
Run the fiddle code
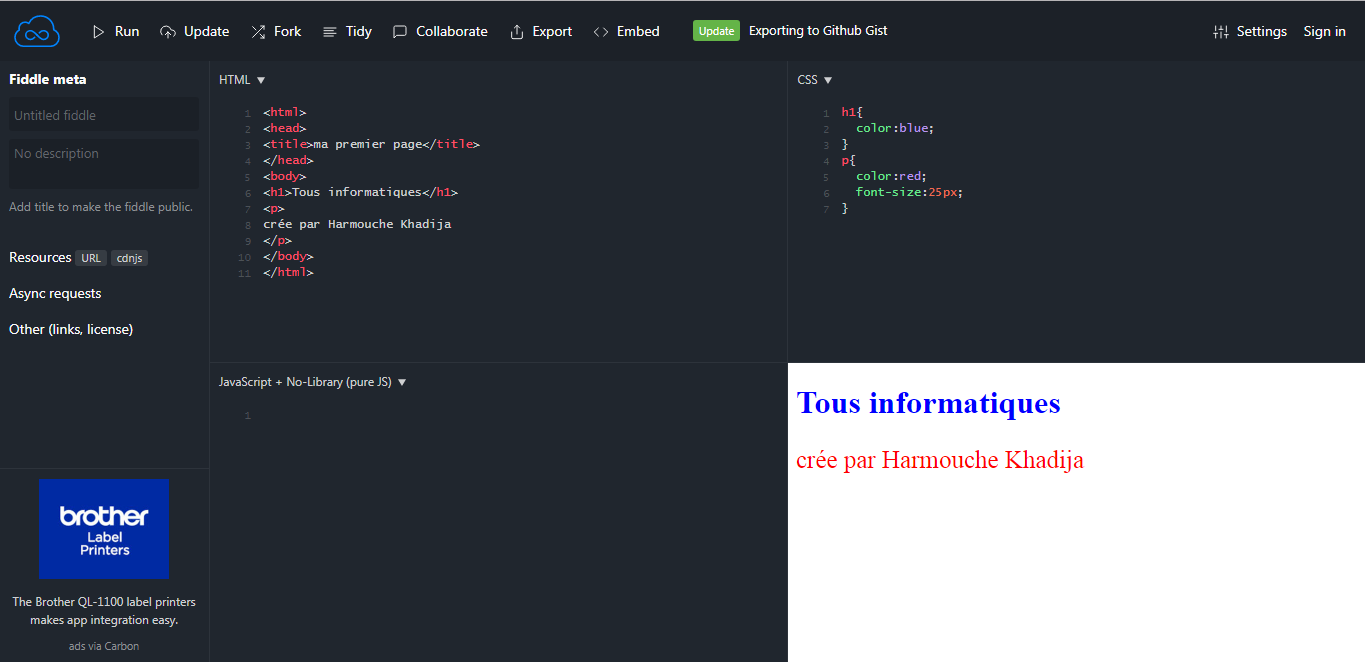115,31
